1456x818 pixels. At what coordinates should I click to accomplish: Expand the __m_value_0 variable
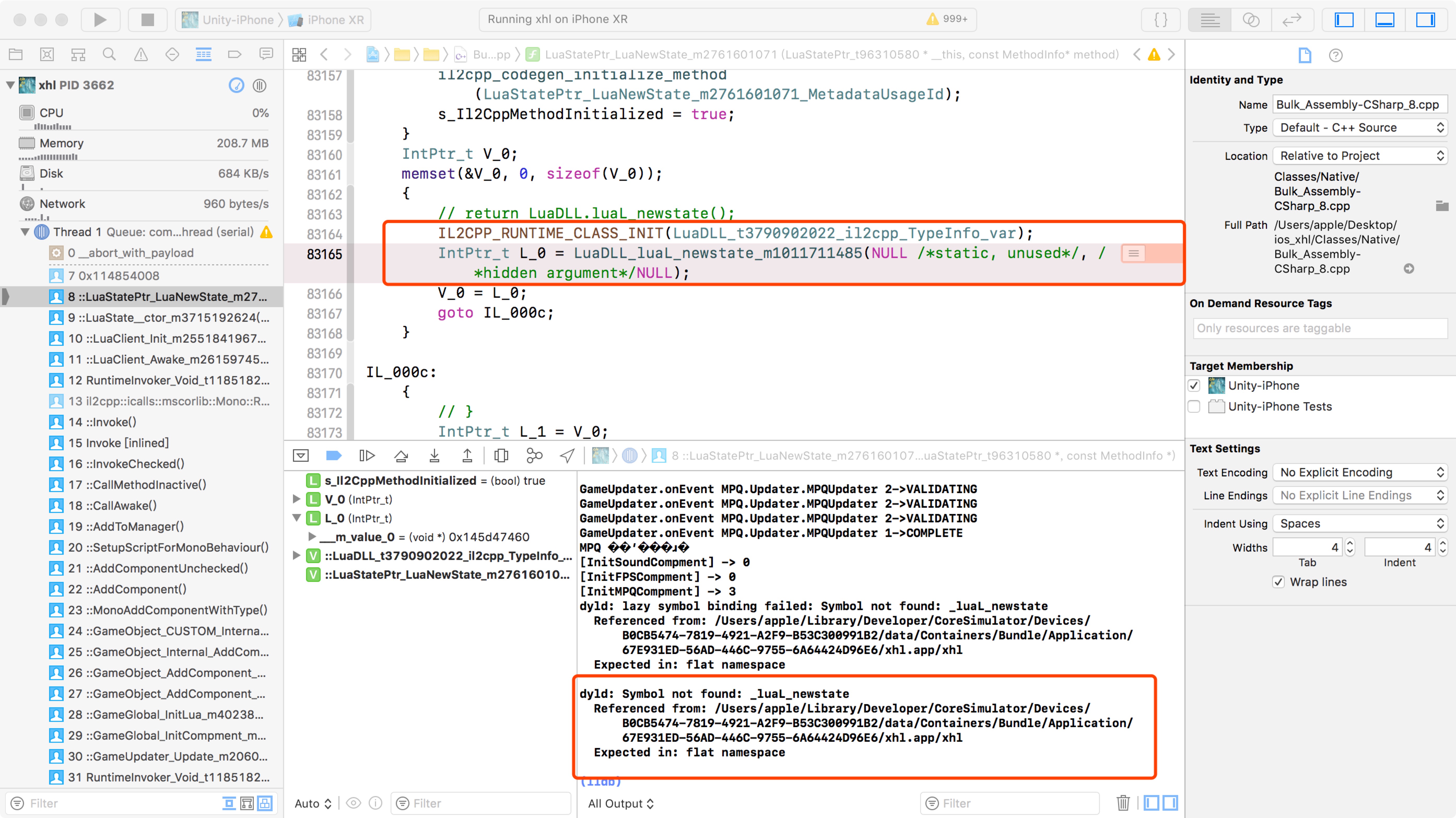click(x=312, y=536)
